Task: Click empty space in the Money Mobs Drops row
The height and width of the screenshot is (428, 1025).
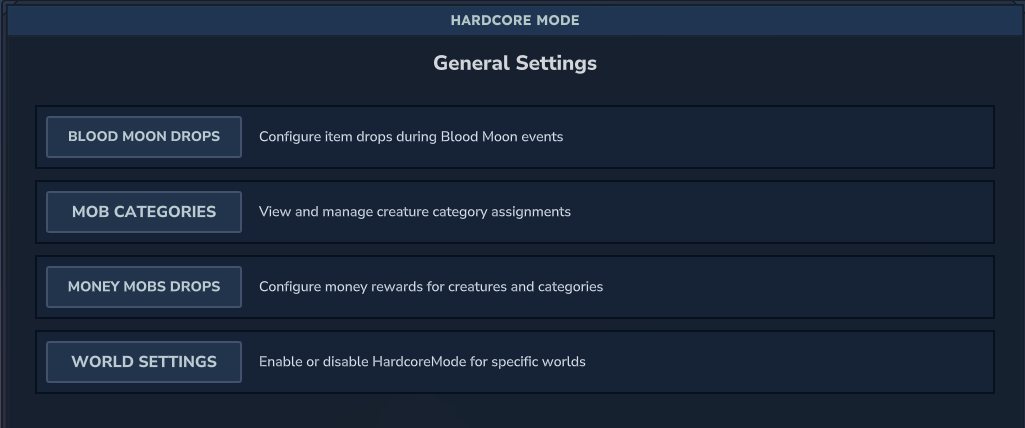Action: click(798, 287)
